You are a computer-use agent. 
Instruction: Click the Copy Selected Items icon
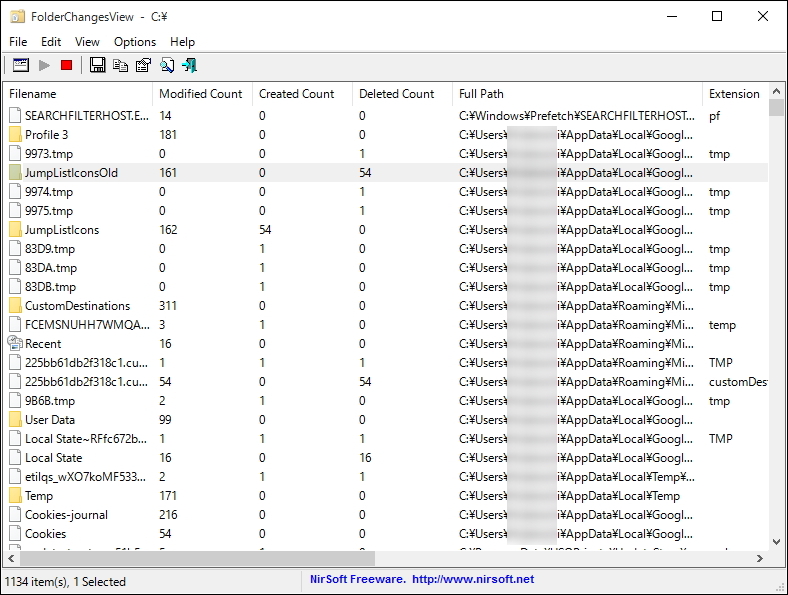pyautogui.click(x=120, y=65)
